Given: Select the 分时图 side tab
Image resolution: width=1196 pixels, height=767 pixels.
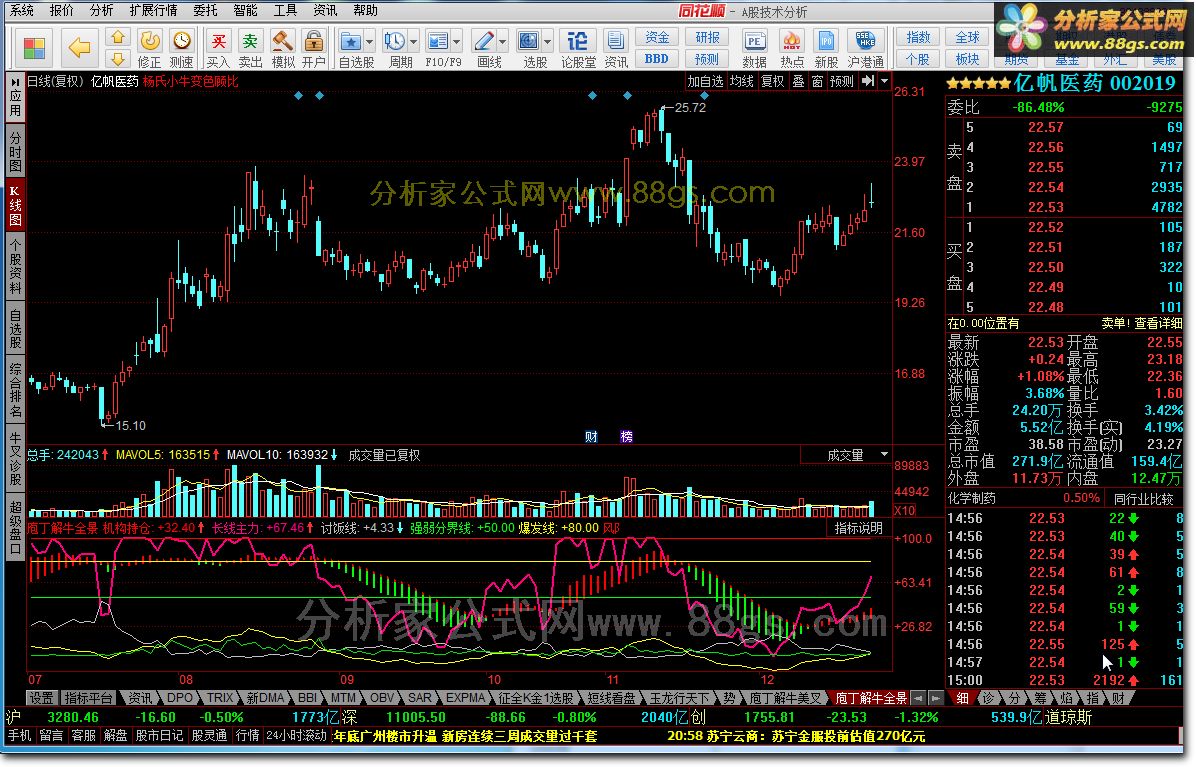Looking at the screenshot, I should pyautogui.click(x=15, y=151).
